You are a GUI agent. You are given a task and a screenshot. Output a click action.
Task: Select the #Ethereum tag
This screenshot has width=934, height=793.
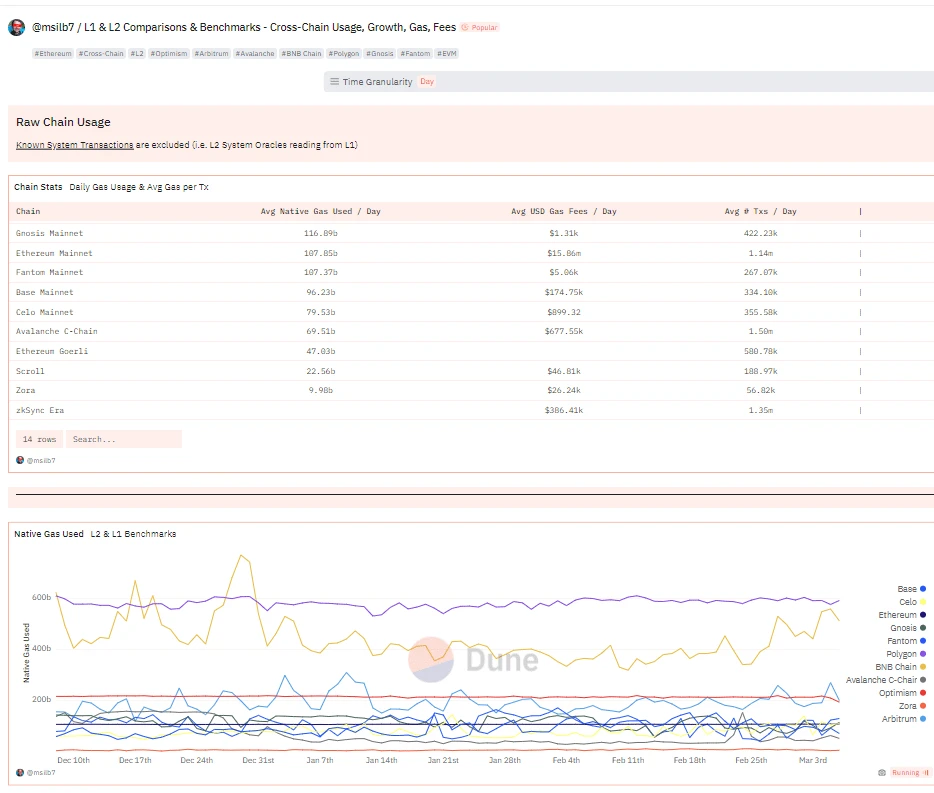(x=53, y=53)
